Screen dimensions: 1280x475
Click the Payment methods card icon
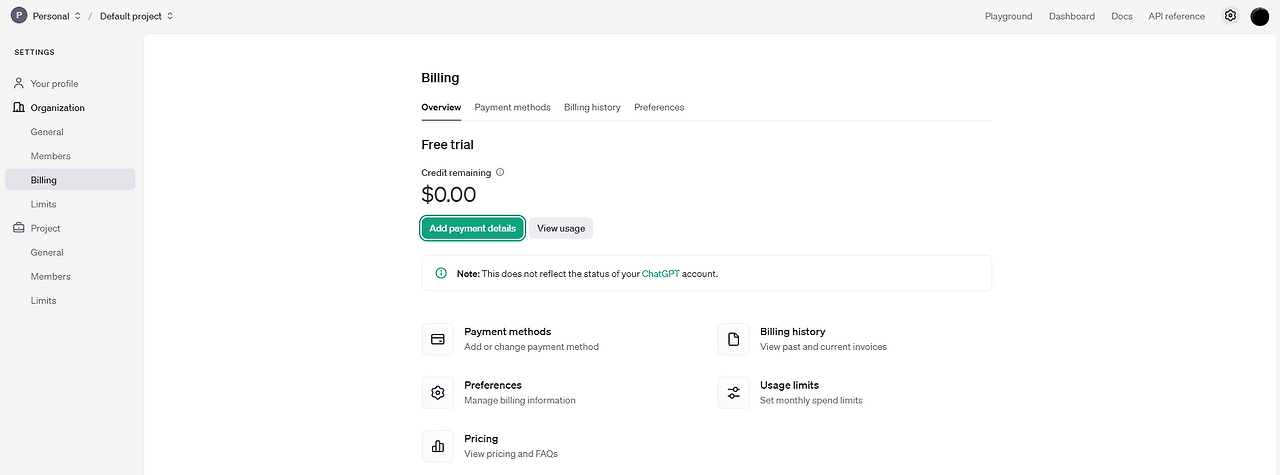click(x=438, y=339)
